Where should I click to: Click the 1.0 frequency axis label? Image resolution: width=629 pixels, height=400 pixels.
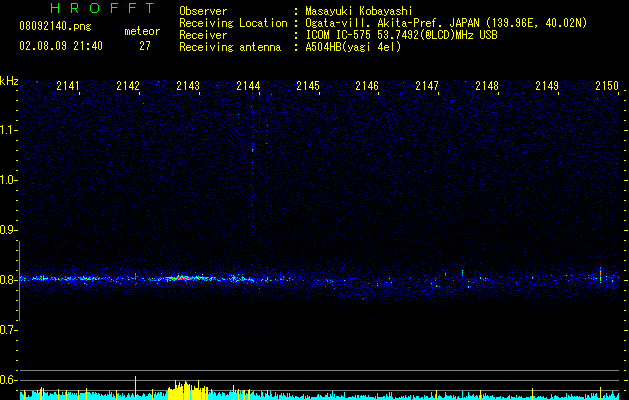(x=9, y=180)
